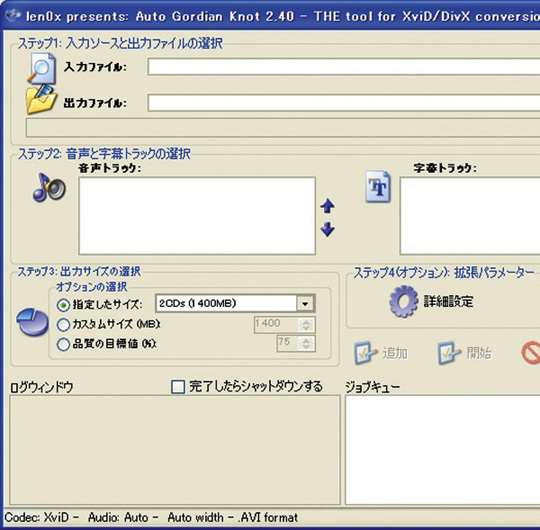Image resolution: width=540 pixels, height=530 pixels.
Task: Click the ステップ1 section heading
Action: click(x=120, y=43)
